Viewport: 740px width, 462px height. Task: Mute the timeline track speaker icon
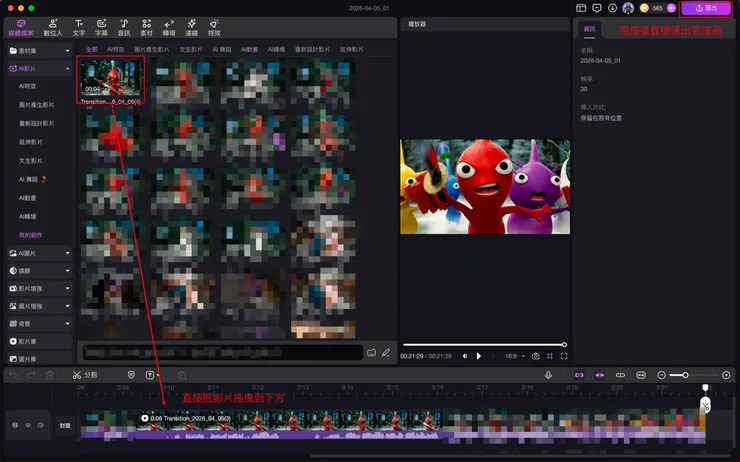[x=41, y=425]
